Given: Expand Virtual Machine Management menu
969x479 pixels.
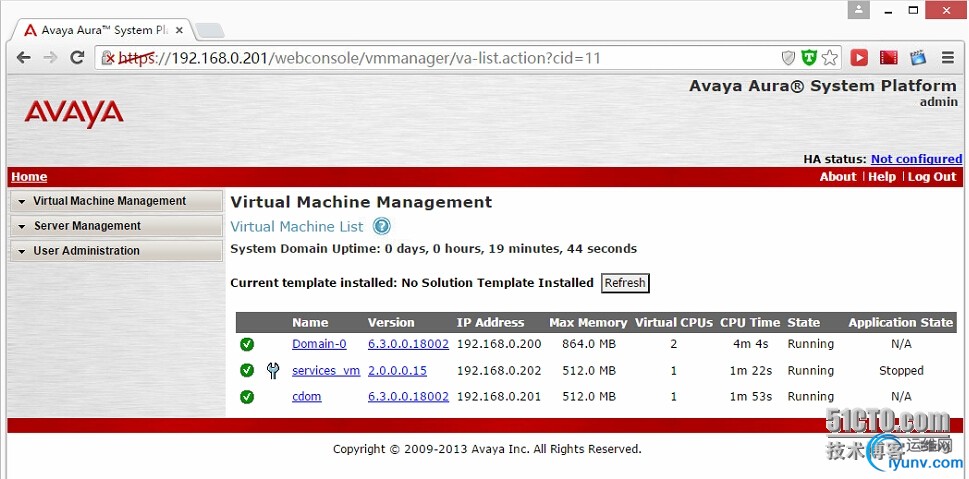Looking at the screenshot, I should 116,201.
